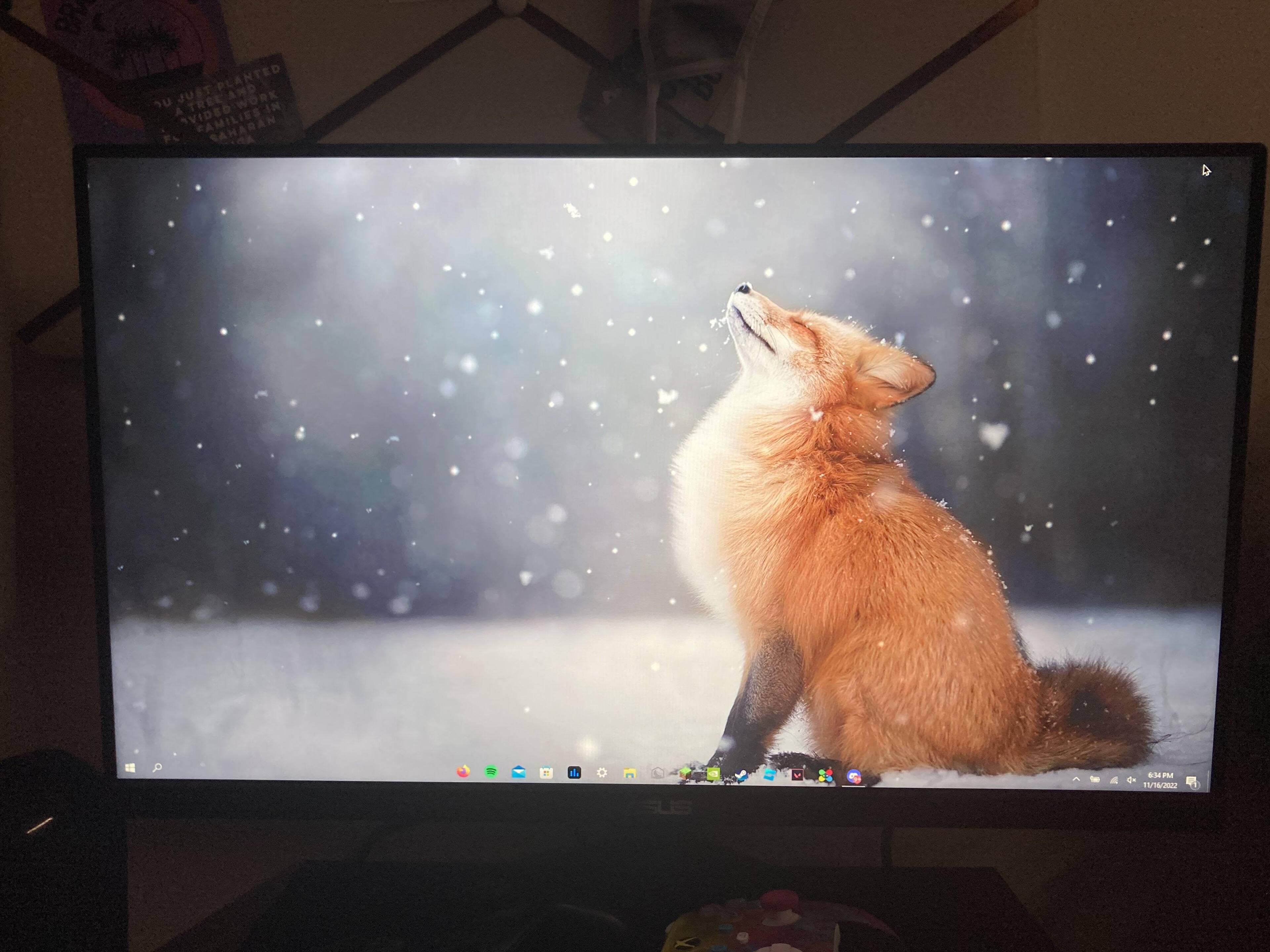Viewport: 1270px width, 952px height.
Task: Open Firefox from the taskbar
Action: pos(463,772)
